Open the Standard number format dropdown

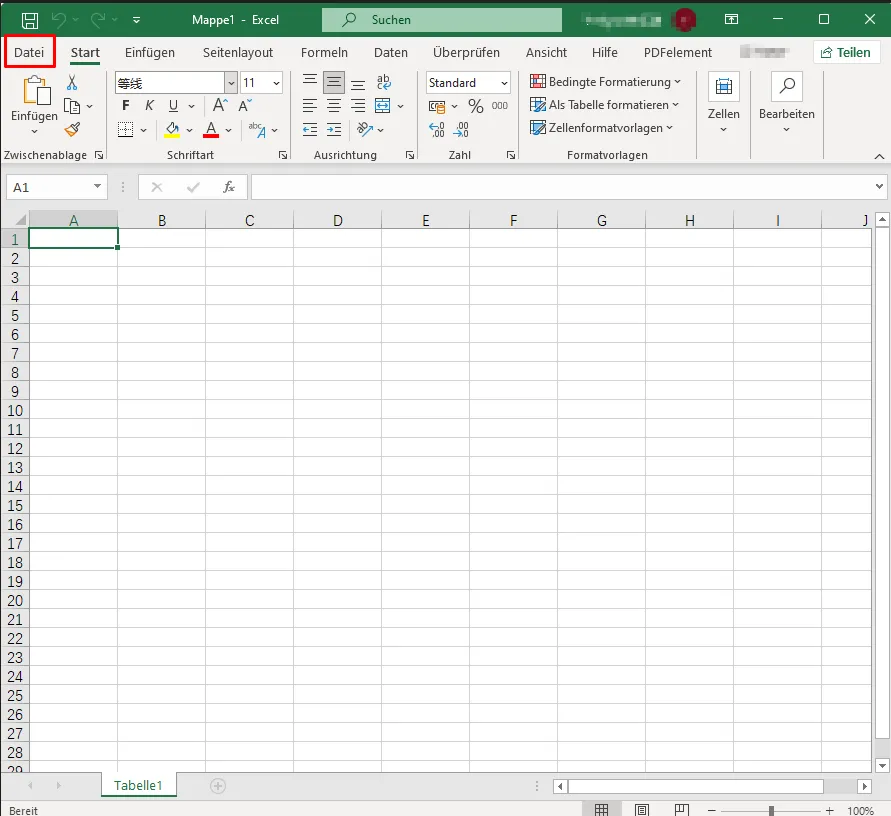tap(505, 82)
